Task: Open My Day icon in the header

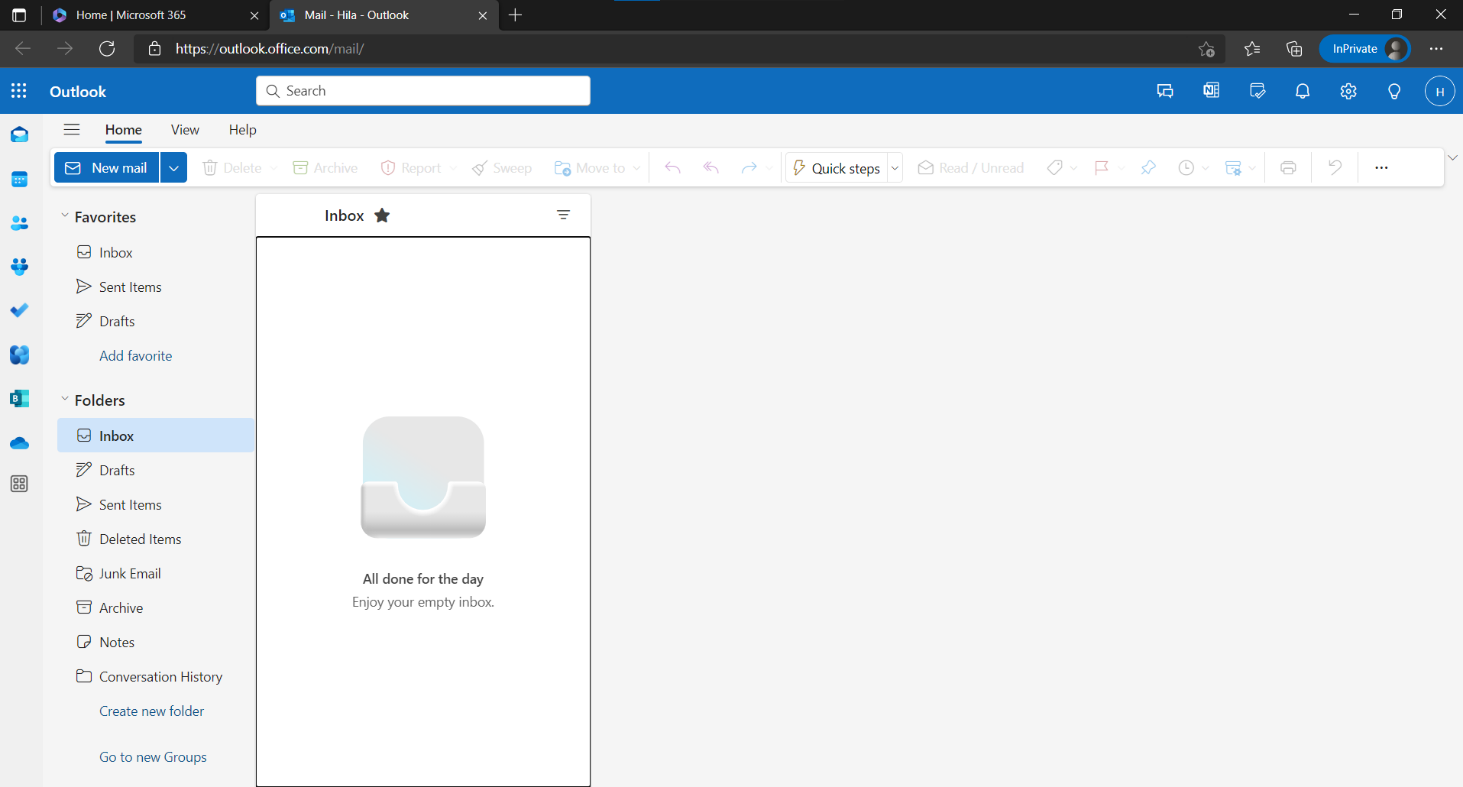Action: pos(1258,91)
